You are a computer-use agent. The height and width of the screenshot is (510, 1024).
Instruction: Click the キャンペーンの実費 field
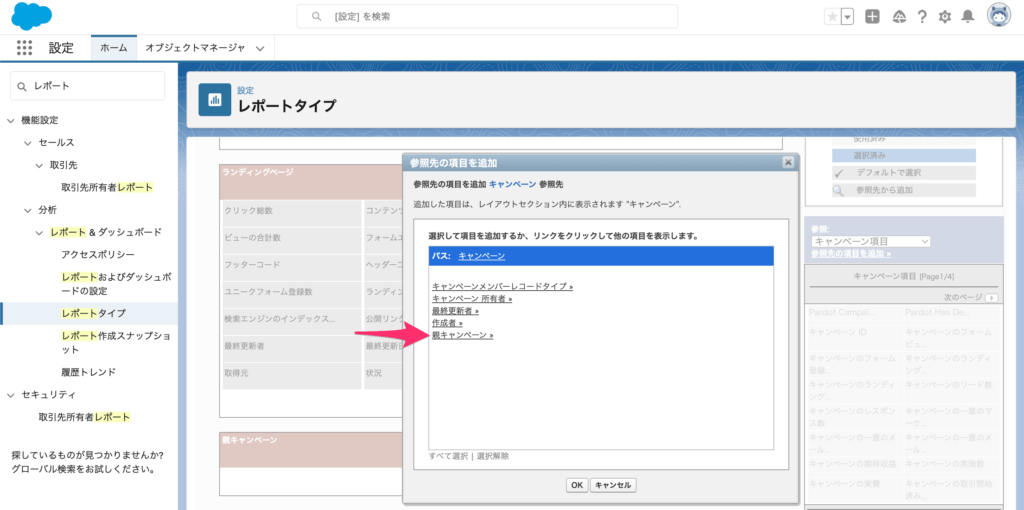pos(854,488)
